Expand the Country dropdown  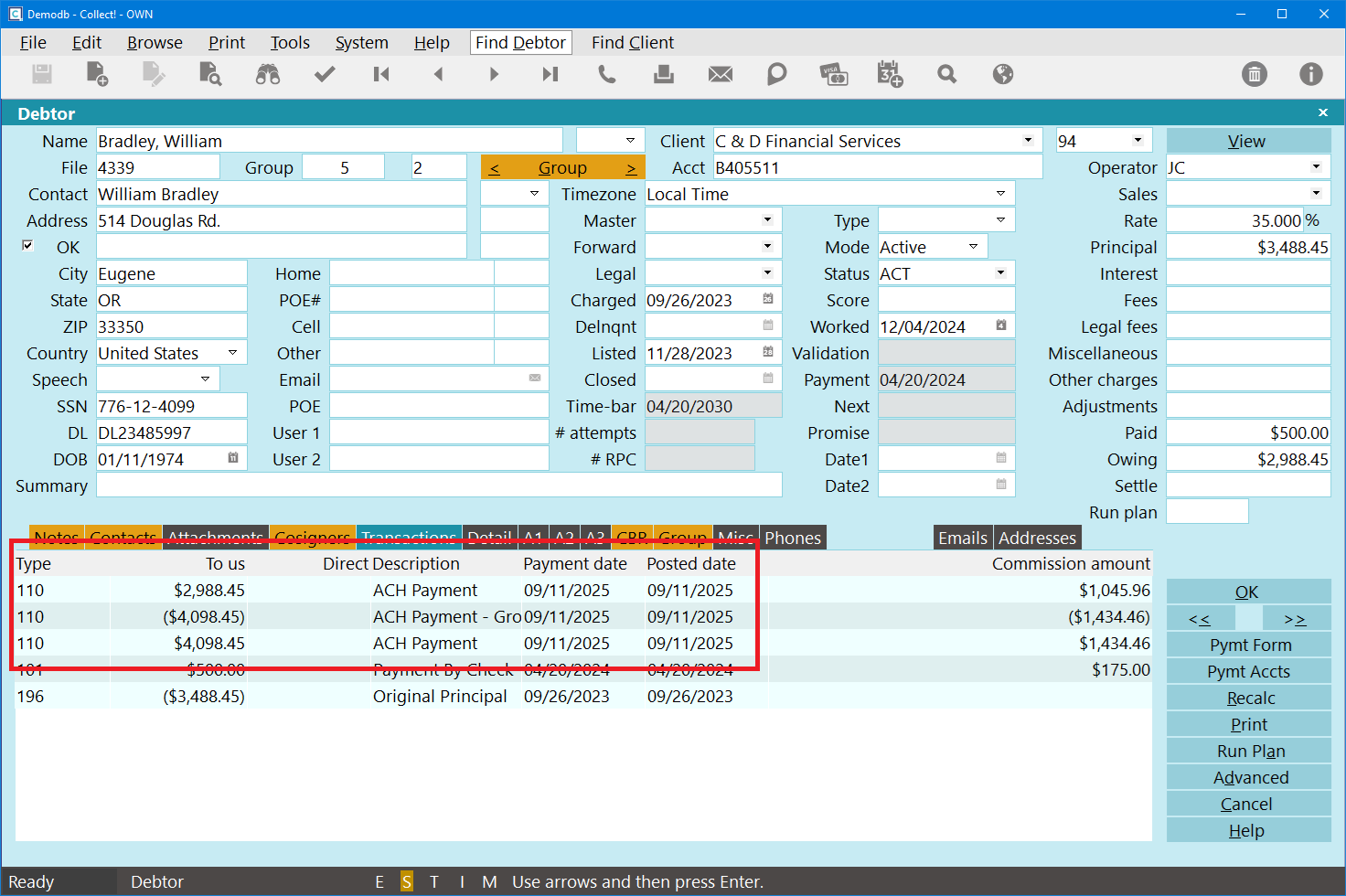(x=232, y=353)
